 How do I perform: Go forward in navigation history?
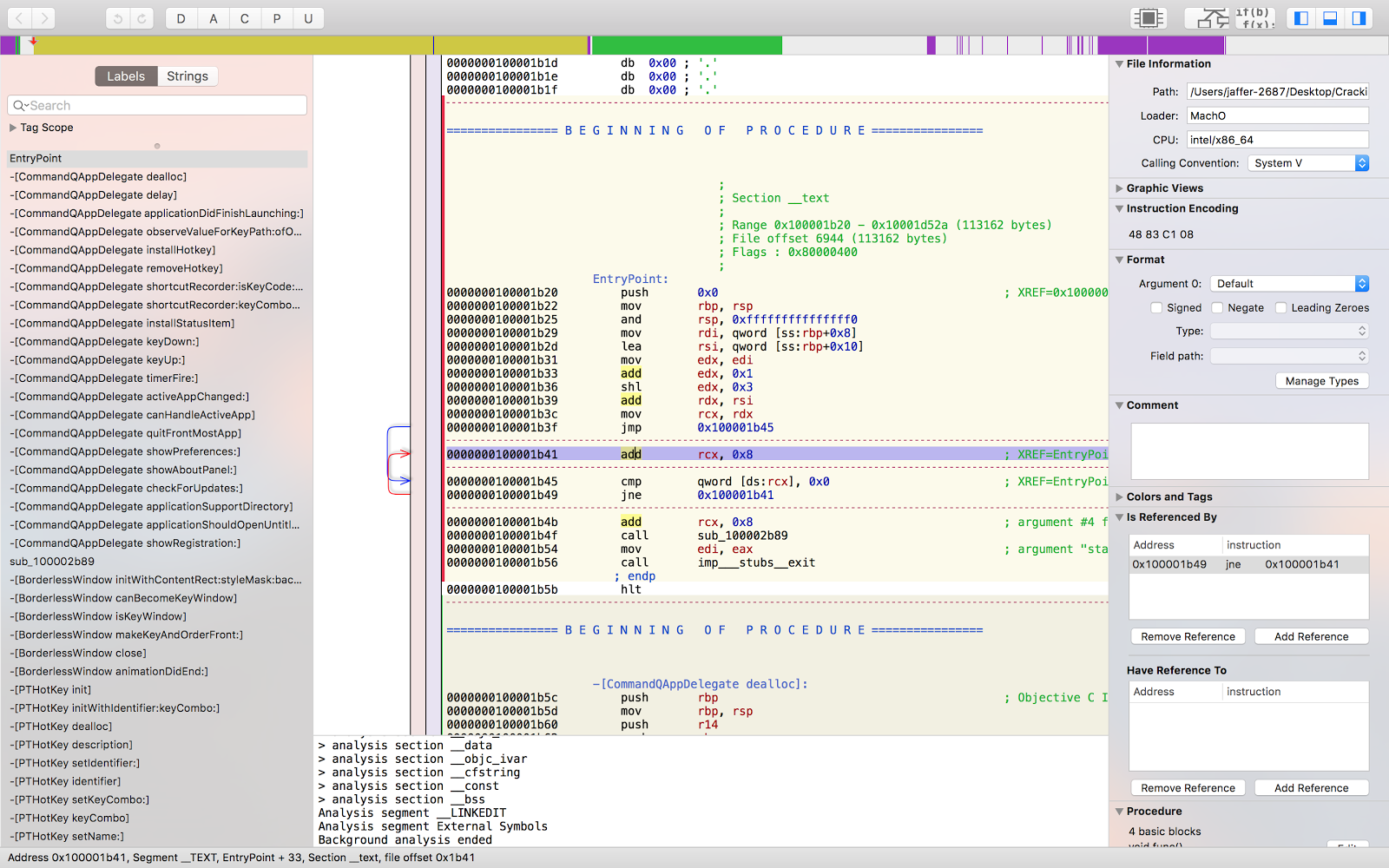coord(43,18)
